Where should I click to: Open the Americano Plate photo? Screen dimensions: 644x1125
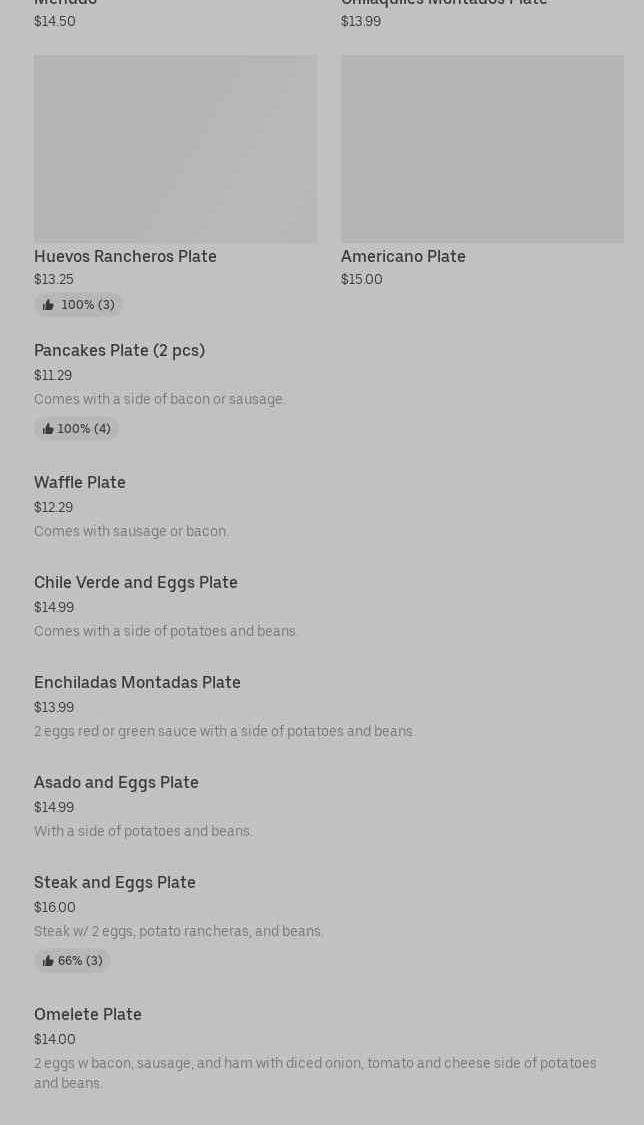pyautogui.click(x=482, y=149)
